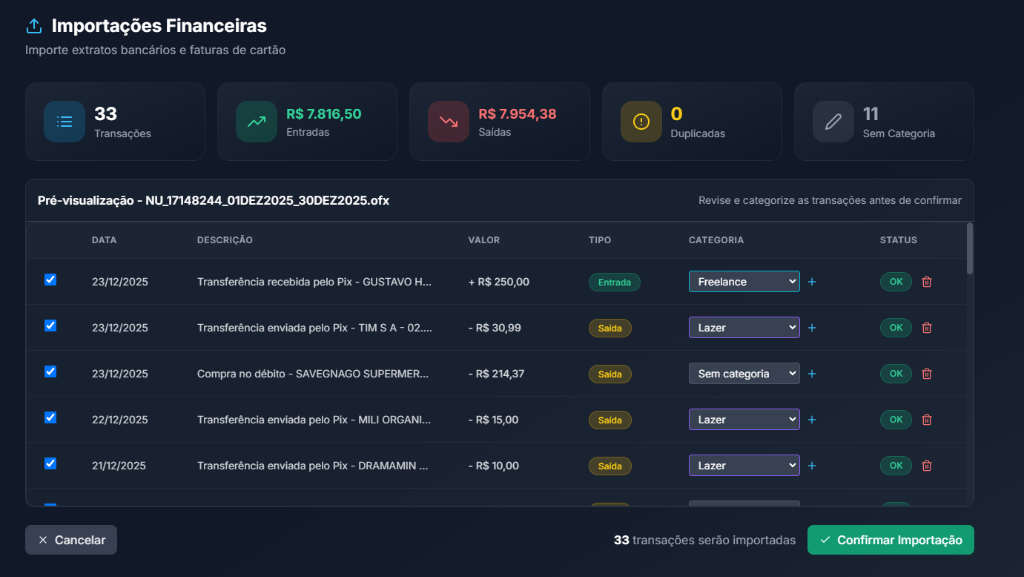The height and width of the screenshot is (577, 1024).
Task: Click plus icon next to DRAMAMIN category
Action: (x=812, y=466)
